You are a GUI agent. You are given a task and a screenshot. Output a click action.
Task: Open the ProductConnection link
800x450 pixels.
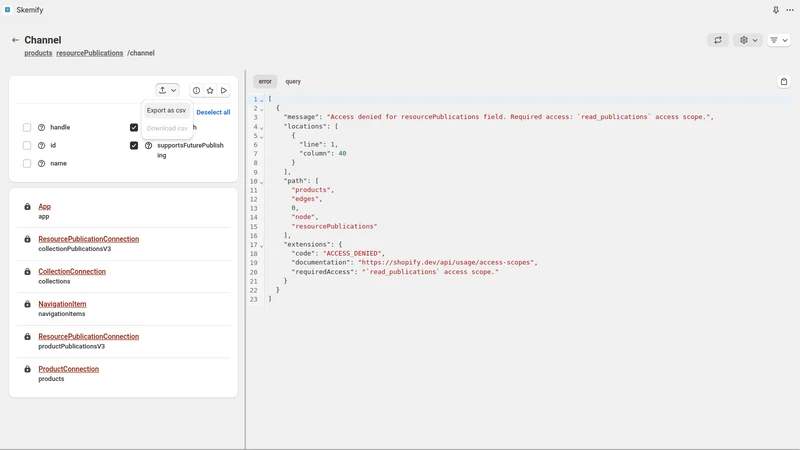pyautogui.click(x=69, y=369)
